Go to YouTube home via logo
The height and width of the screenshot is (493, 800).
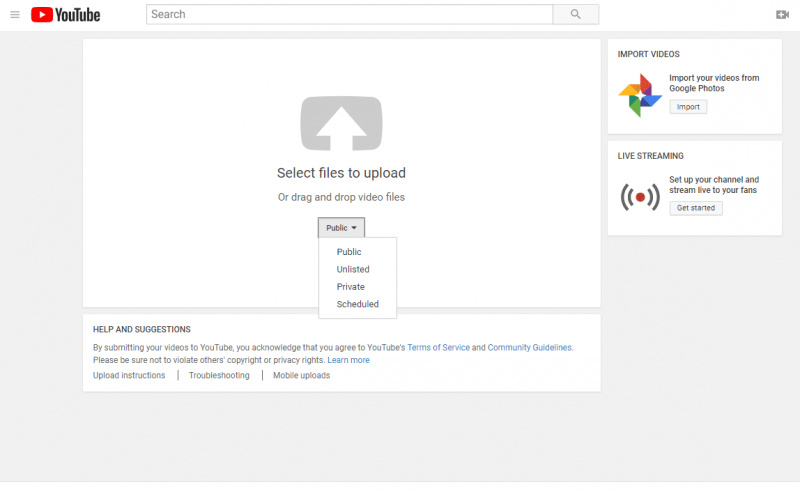[x=65, y=15]
